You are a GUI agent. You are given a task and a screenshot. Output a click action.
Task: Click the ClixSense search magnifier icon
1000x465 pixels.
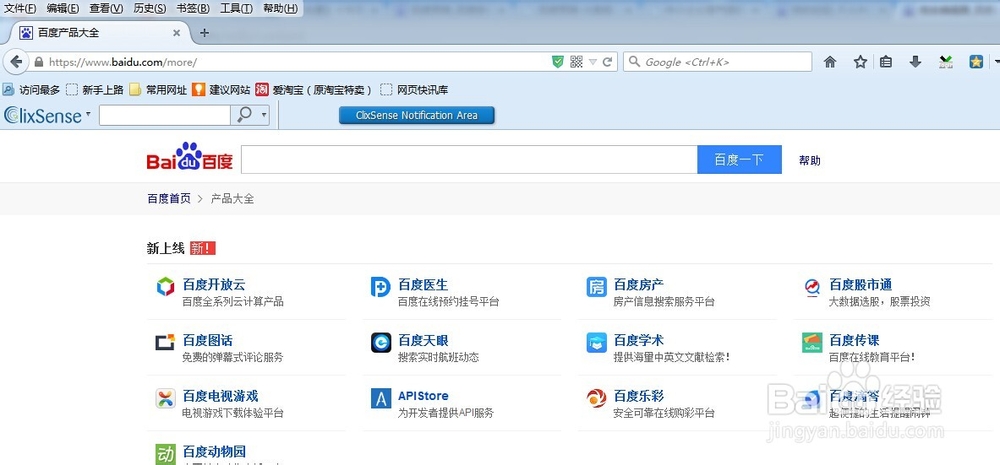[245, 115]
